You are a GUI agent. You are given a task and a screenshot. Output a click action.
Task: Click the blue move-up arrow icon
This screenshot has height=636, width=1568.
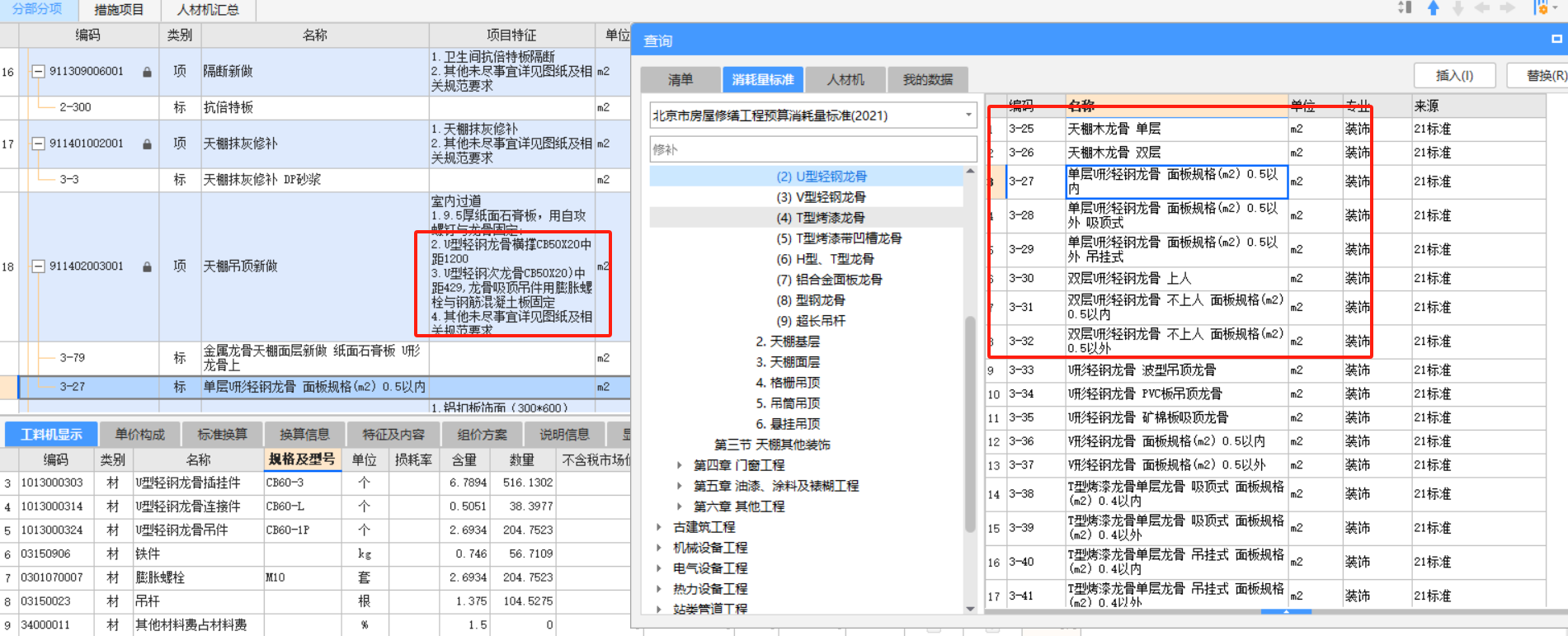pyautogui.click(x=1434, y=8)
